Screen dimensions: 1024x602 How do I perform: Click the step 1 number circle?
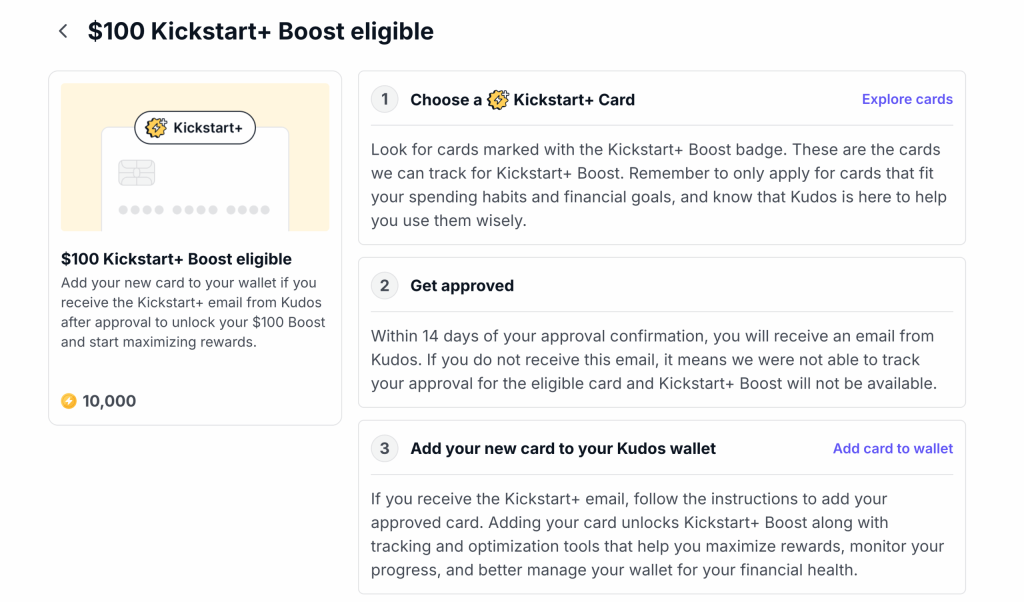385,99
